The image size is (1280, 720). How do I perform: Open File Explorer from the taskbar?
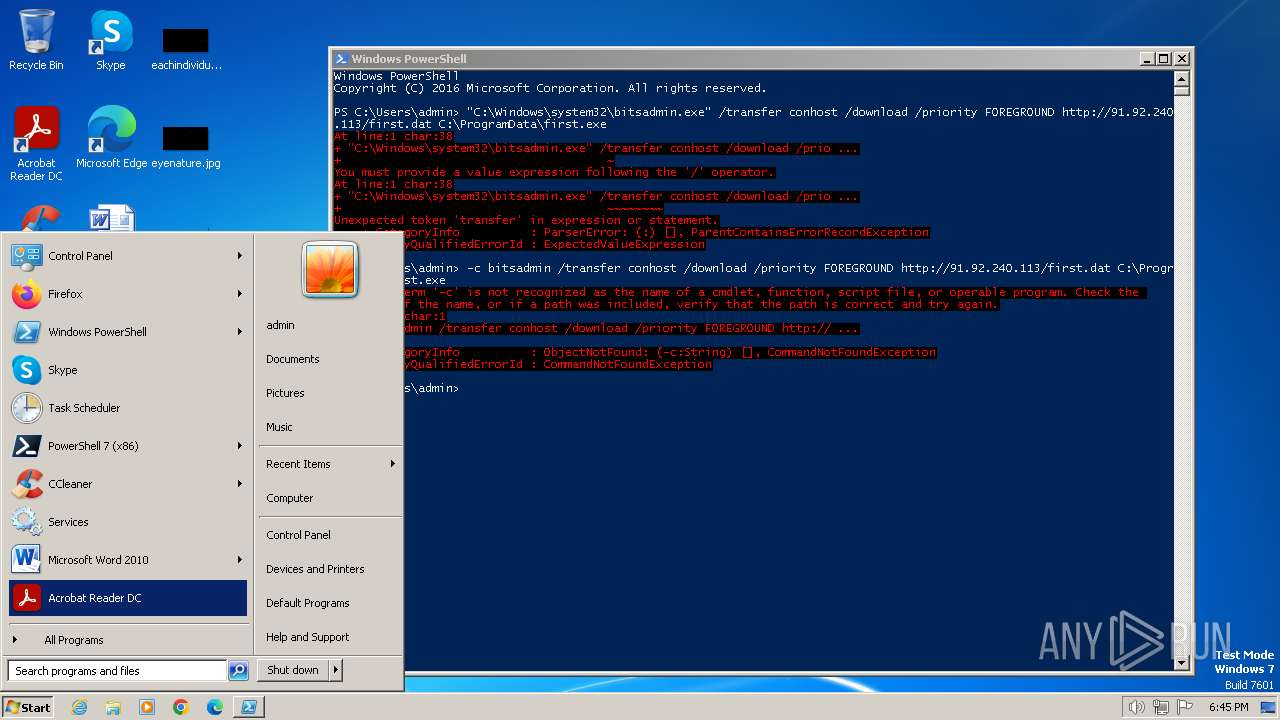click(113, 707)
